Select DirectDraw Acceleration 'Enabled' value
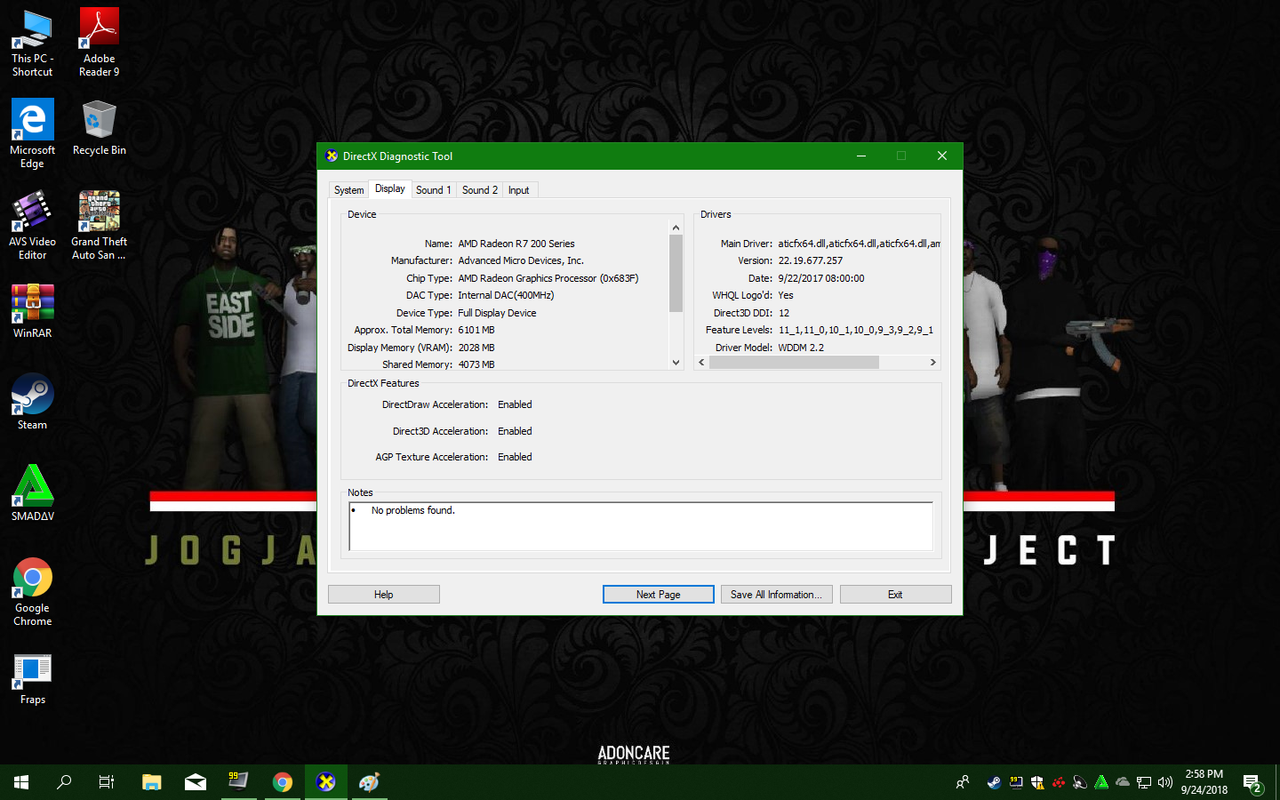 [x=515, y=404]
